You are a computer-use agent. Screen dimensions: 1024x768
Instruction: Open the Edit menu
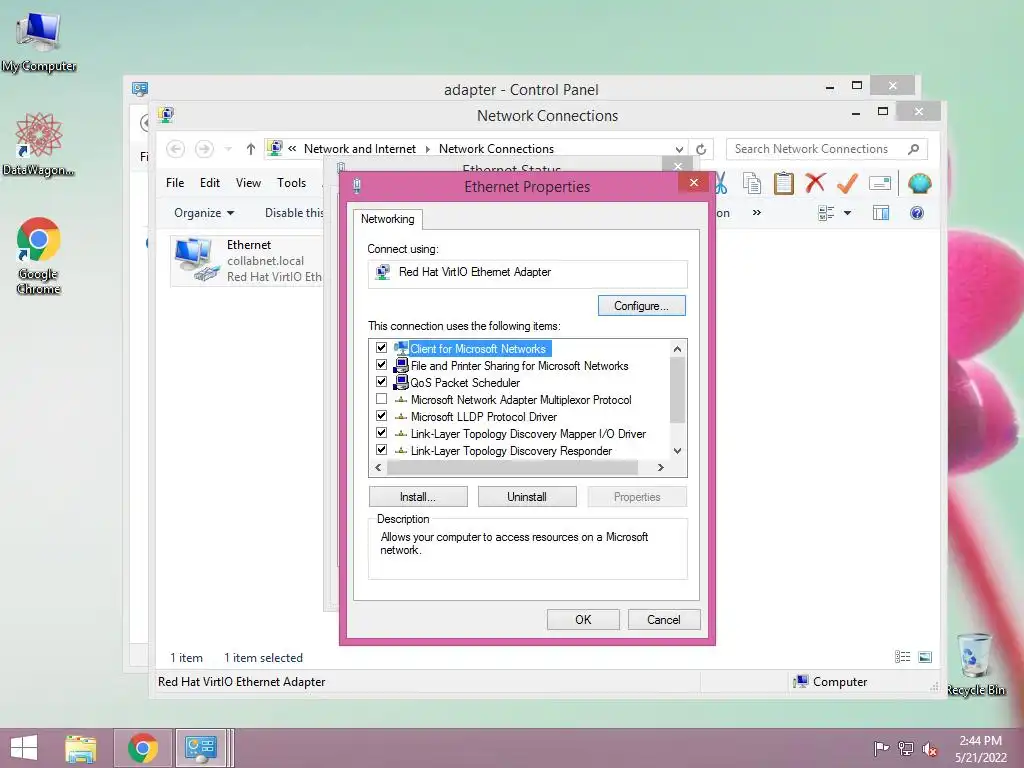[210, 183]
